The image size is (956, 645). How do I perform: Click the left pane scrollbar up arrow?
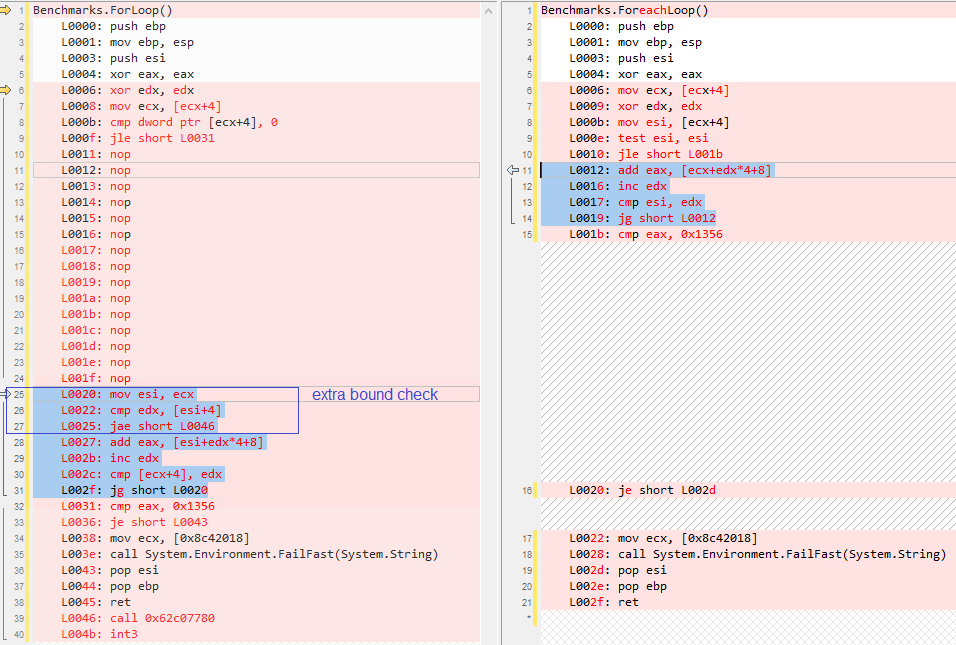point(488,11)
